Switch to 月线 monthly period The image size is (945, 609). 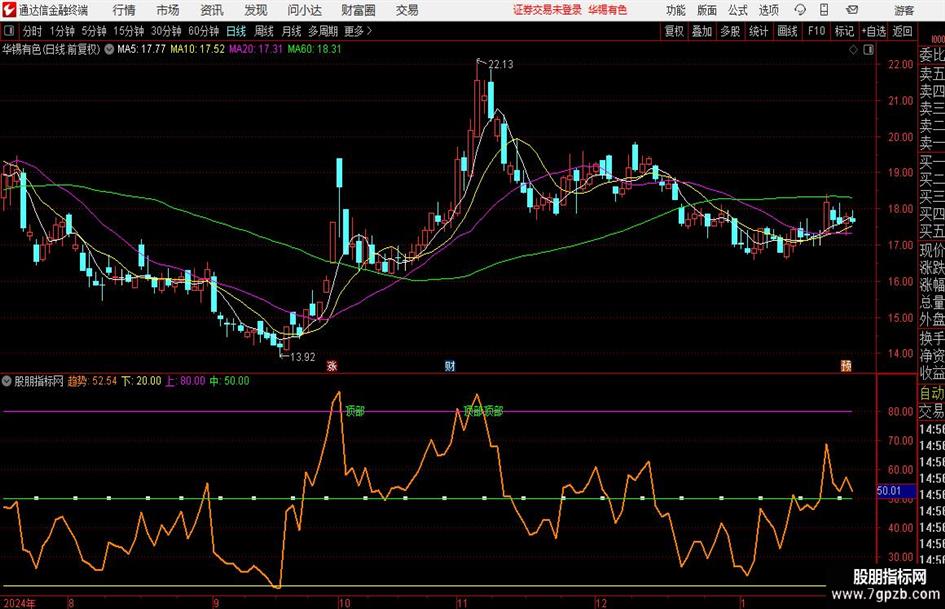coord(291,31)
